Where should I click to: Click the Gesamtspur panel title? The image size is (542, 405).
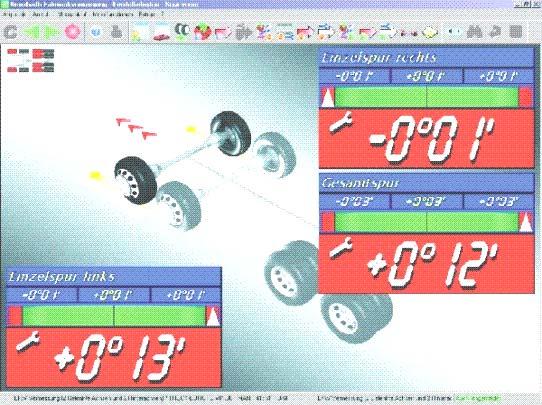(360, 183)
